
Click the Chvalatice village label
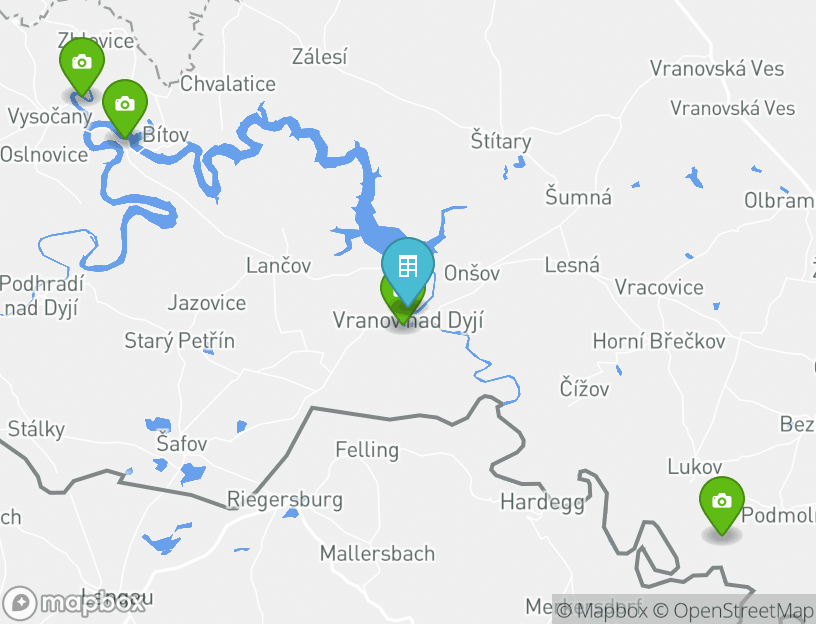click(228, 84)
